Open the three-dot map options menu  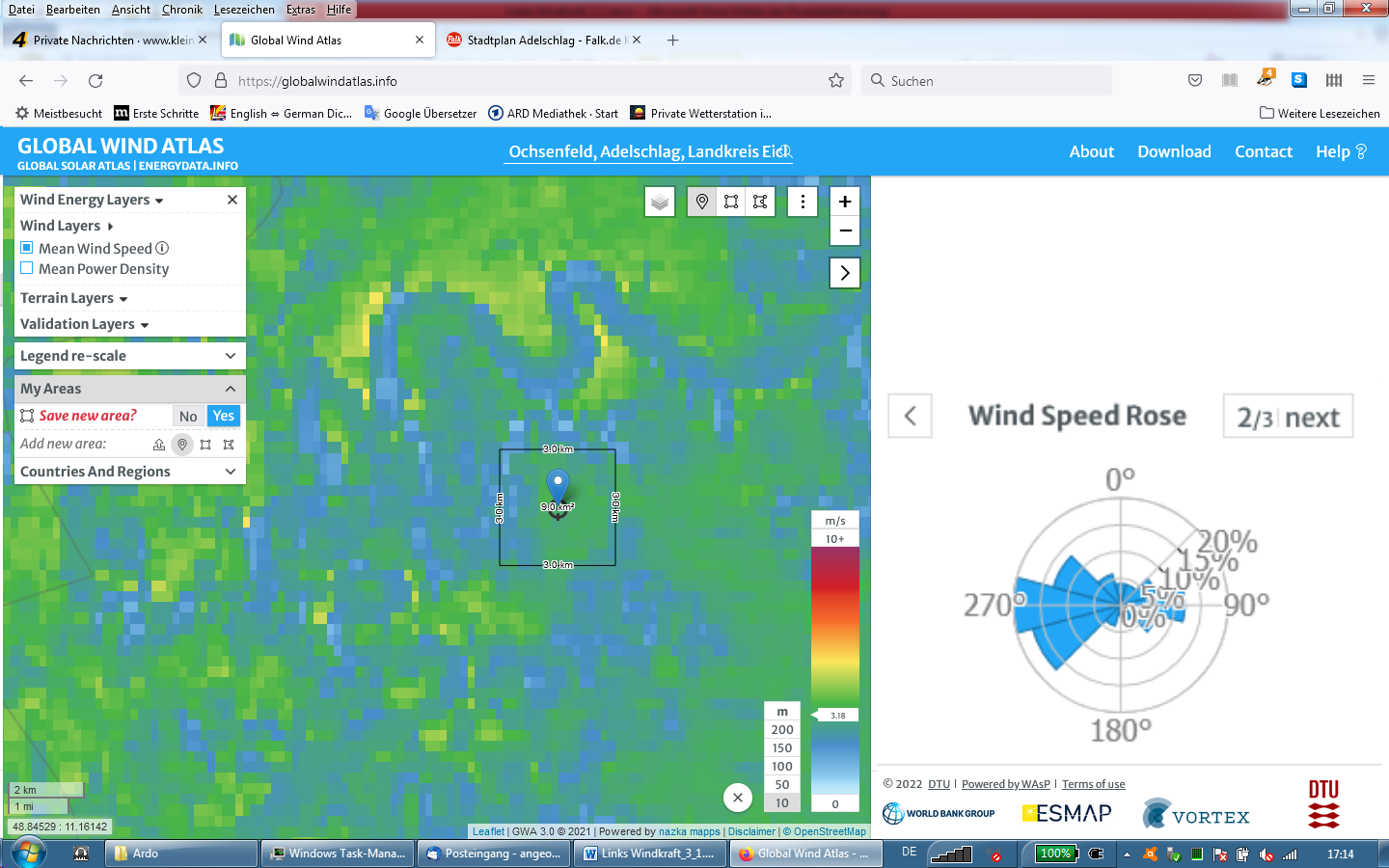pos(803,202)
